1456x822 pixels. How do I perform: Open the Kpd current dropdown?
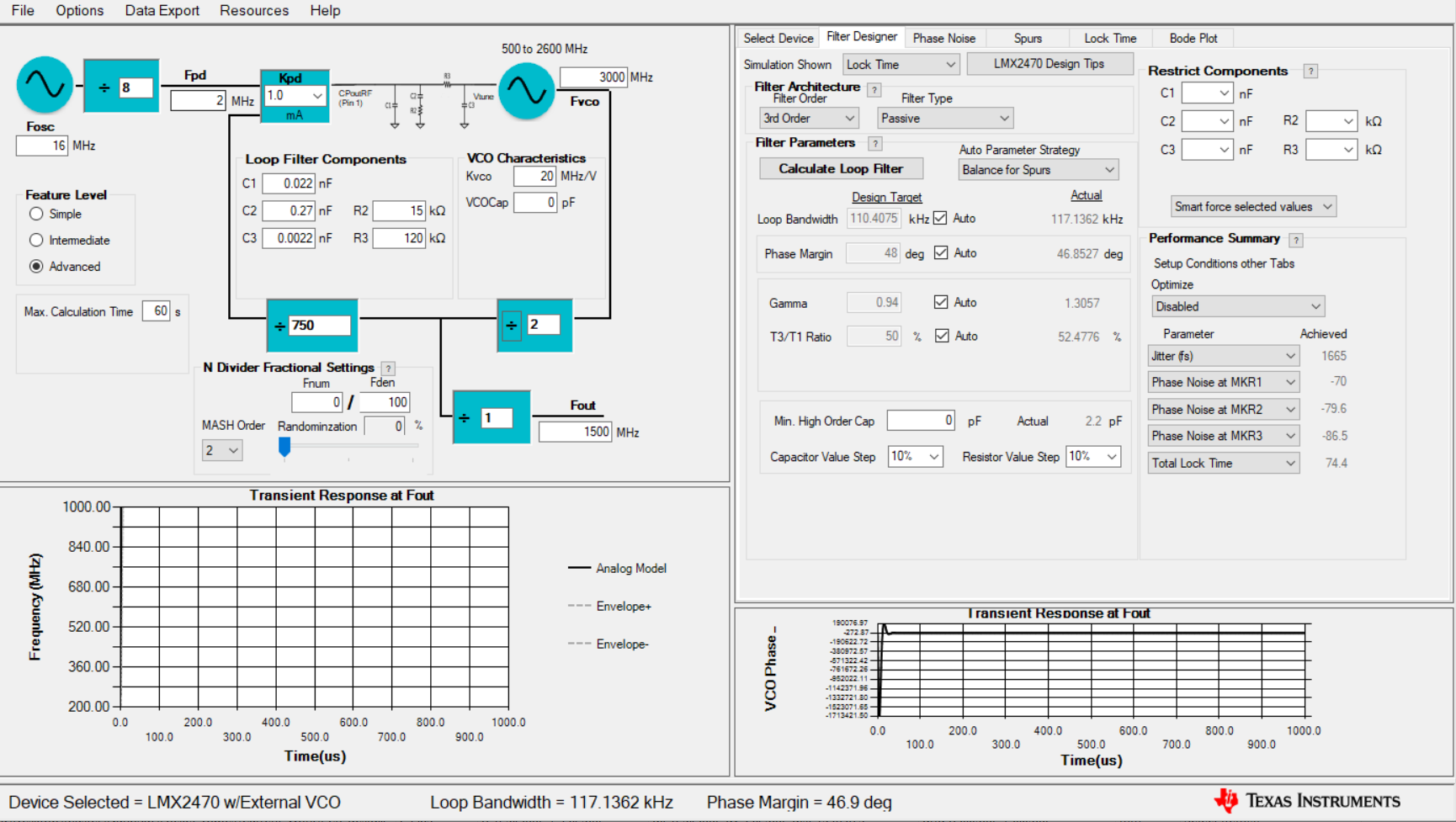(x=295, y=95)
